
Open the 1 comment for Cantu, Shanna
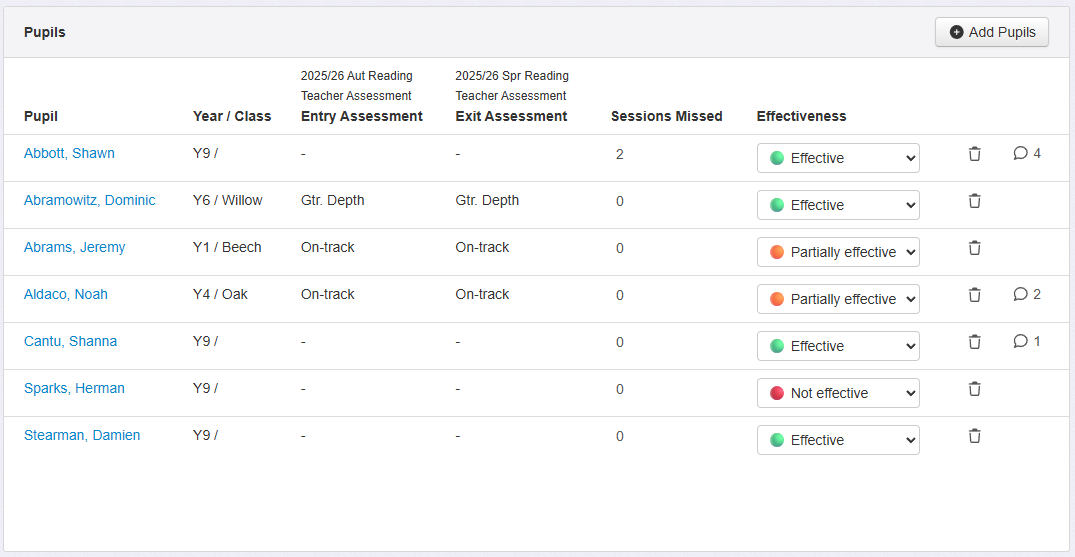(x=1027, y=341)
